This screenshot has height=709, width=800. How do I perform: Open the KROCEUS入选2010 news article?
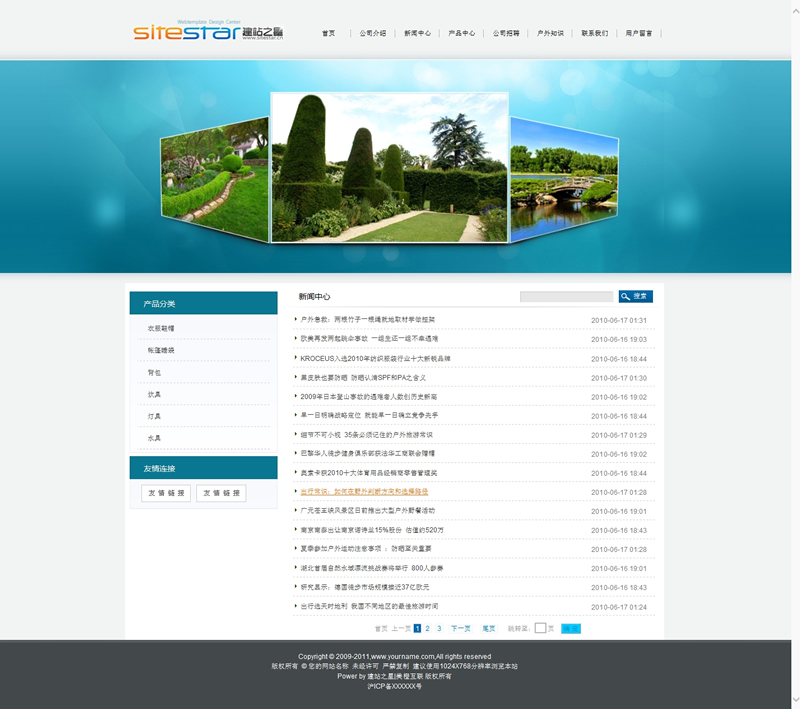pyautogui.click(x=375, y=358)
